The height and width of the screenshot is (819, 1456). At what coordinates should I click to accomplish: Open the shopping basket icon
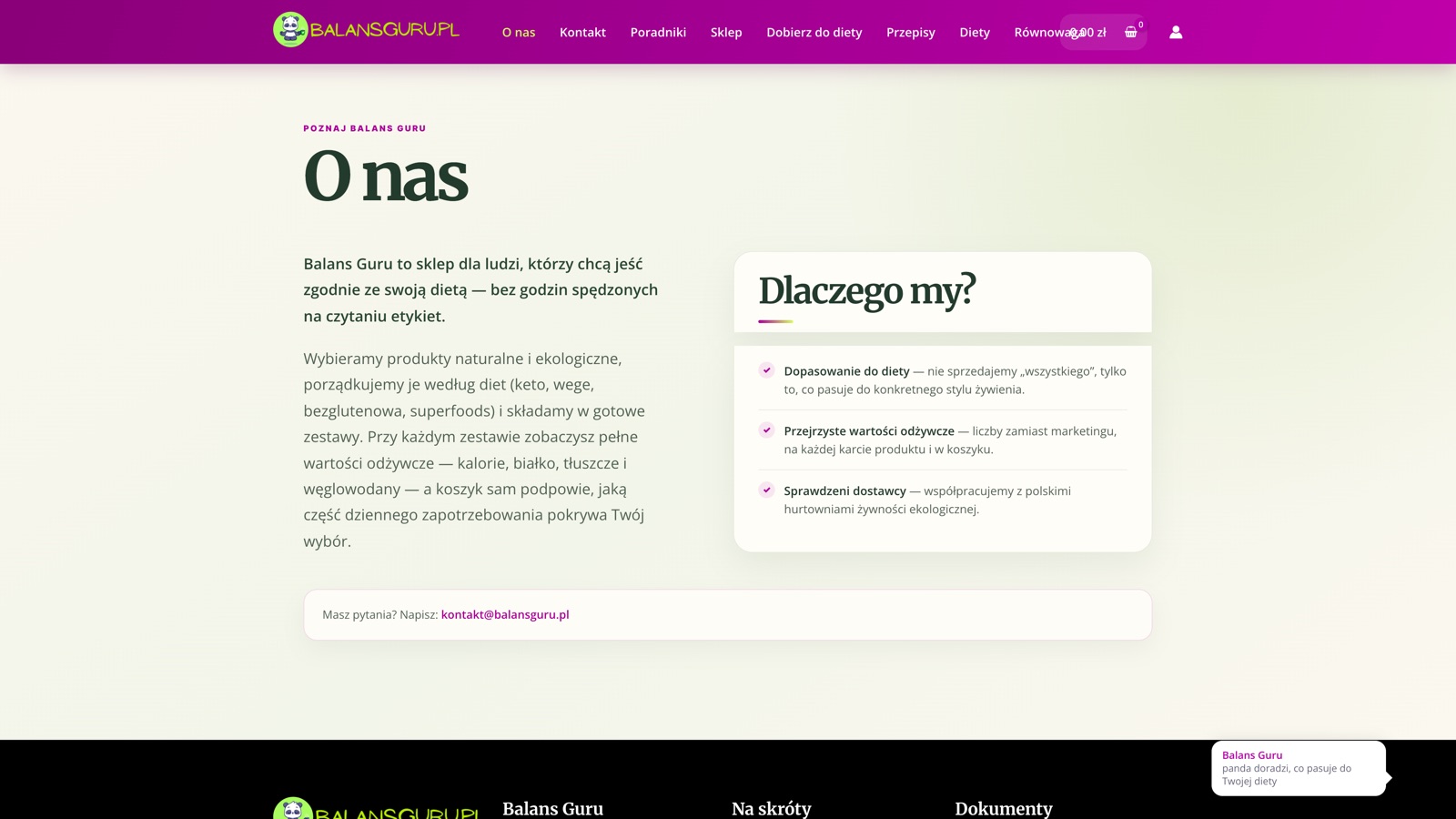pos(1131,32)
